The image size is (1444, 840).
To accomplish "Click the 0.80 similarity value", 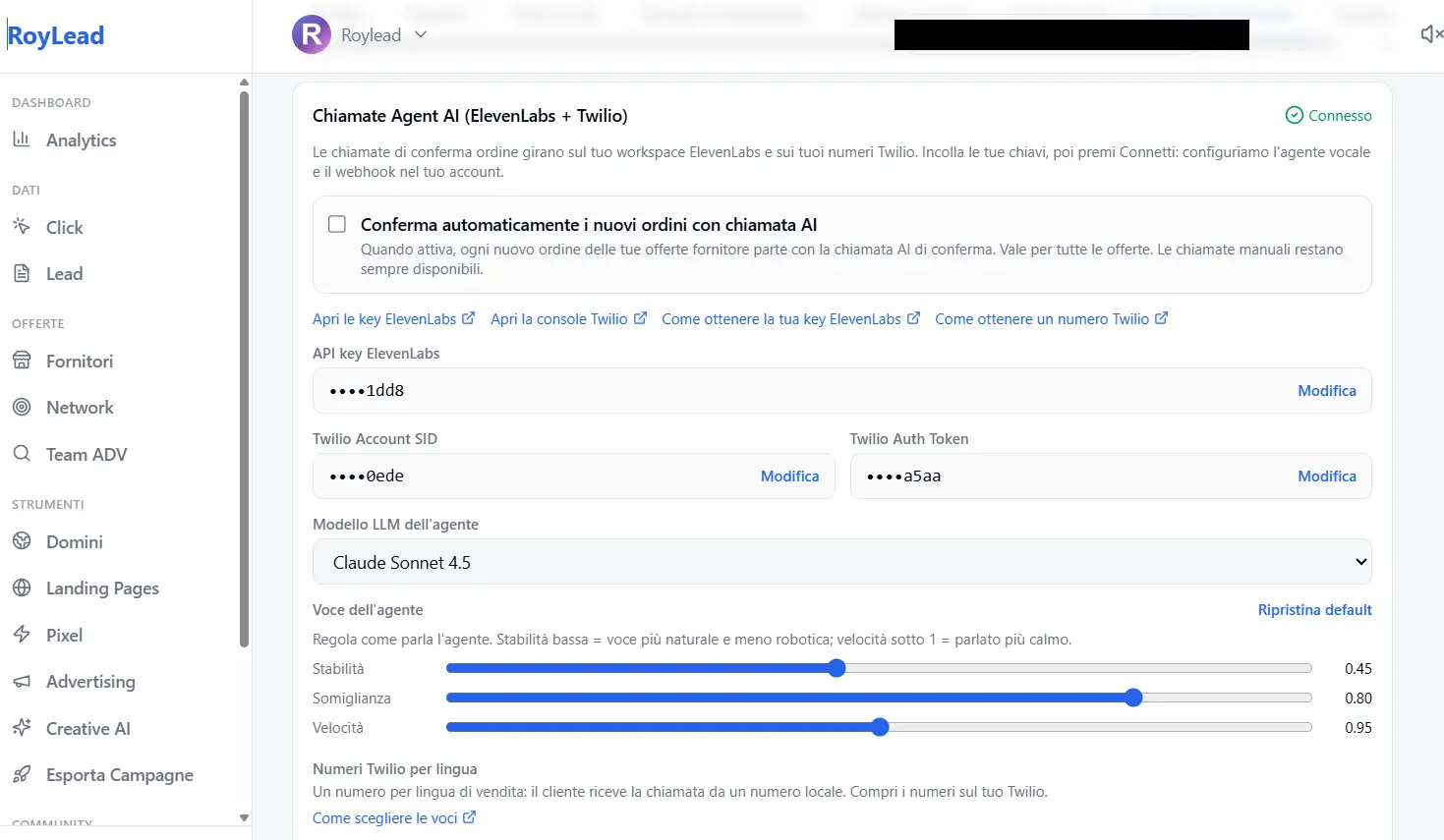I will click(1357, 698).
